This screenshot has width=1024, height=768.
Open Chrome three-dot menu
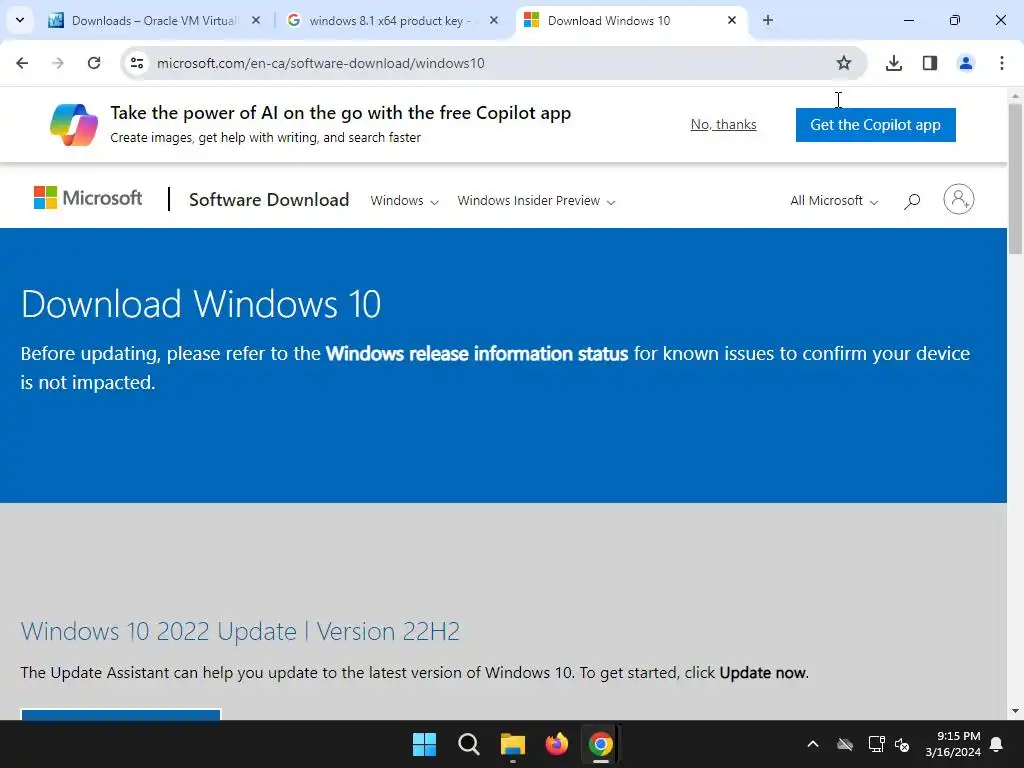pos(1002,63)
